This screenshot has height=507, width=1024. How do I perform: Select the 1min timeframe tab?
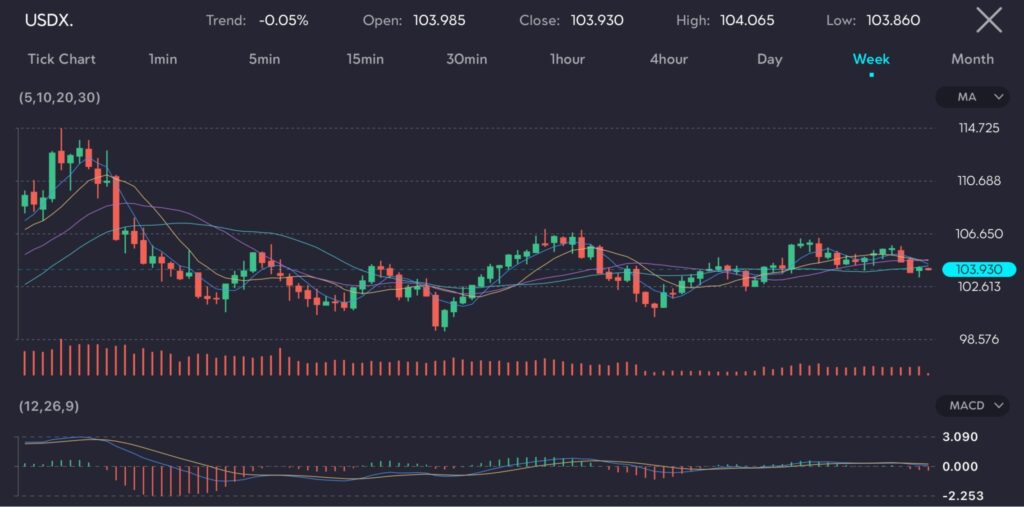click(162, 59)
